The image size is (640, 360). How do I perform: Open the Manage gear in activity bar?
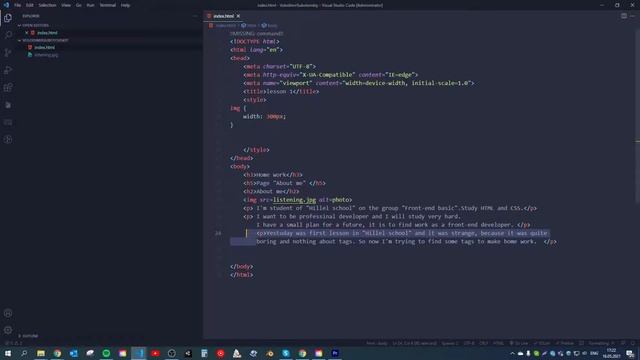(x=8, y=330)
